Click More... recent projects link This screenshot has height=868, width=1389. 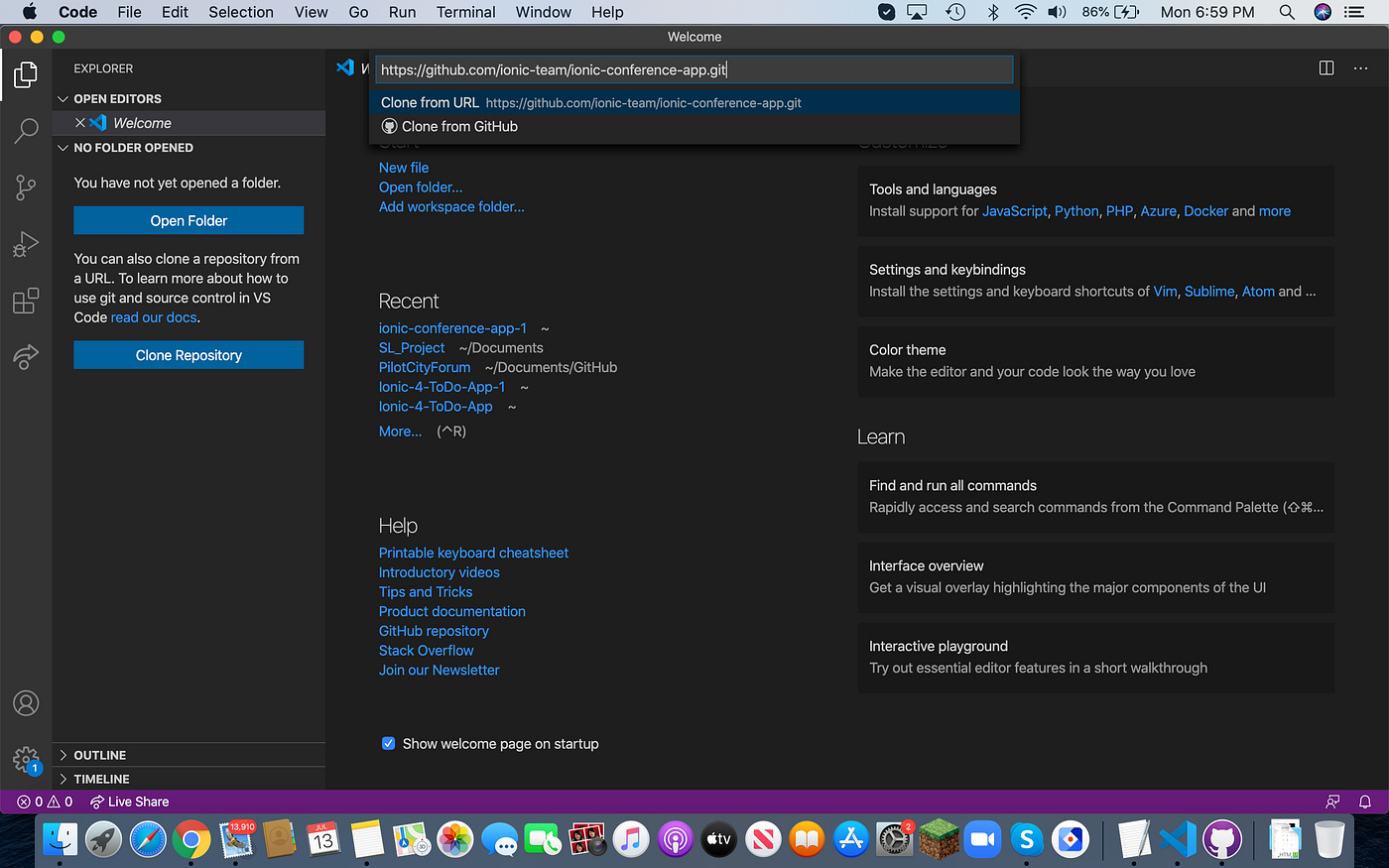(x=400, y=431)
